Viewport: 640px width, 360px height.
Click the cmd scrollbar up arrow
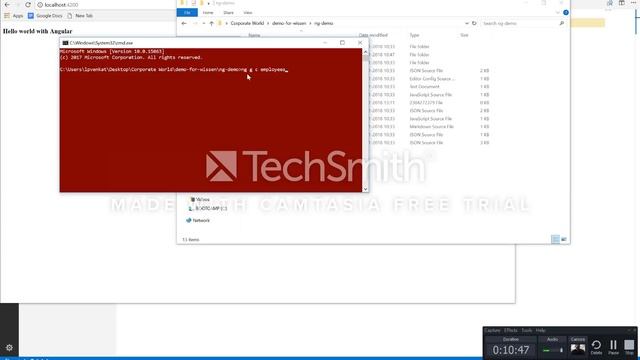click(365, 52)
